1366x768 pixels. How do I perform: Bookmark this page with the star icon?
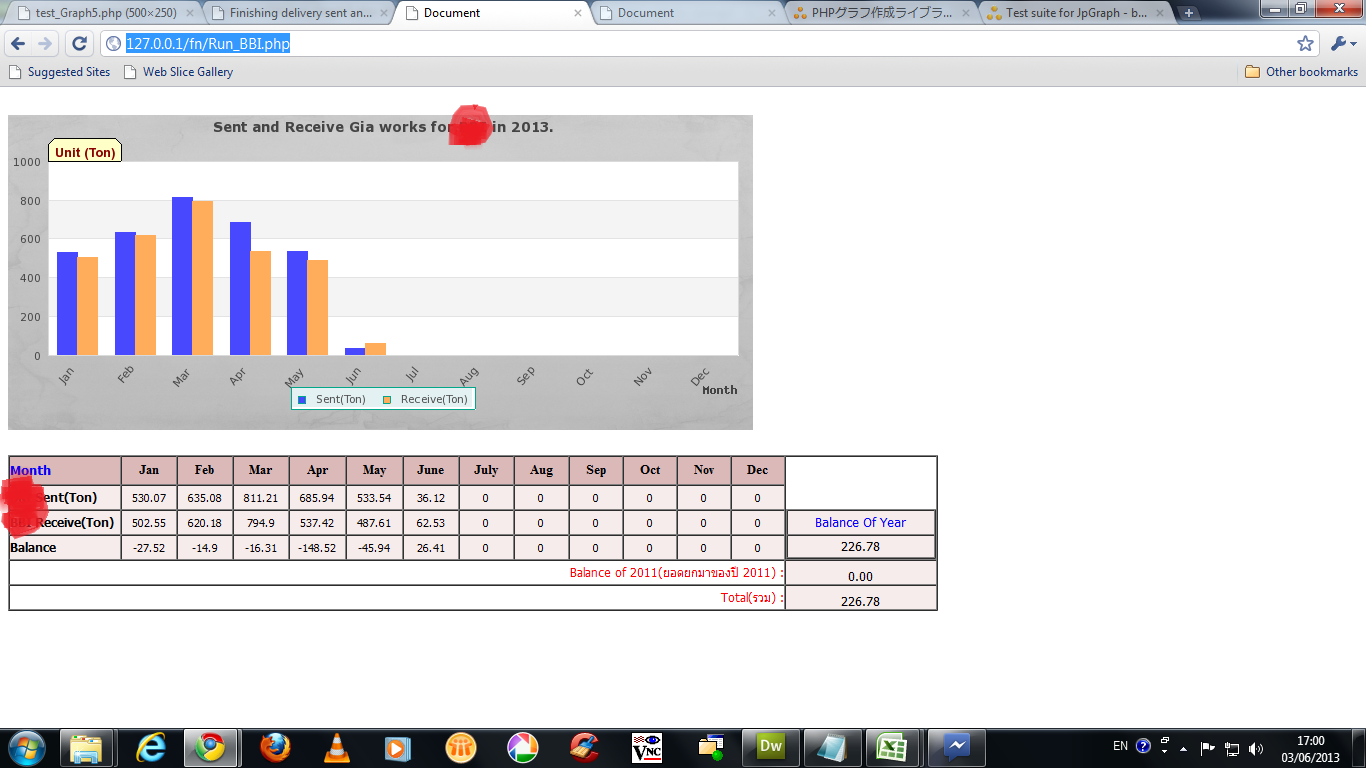tap(1305, 44)
